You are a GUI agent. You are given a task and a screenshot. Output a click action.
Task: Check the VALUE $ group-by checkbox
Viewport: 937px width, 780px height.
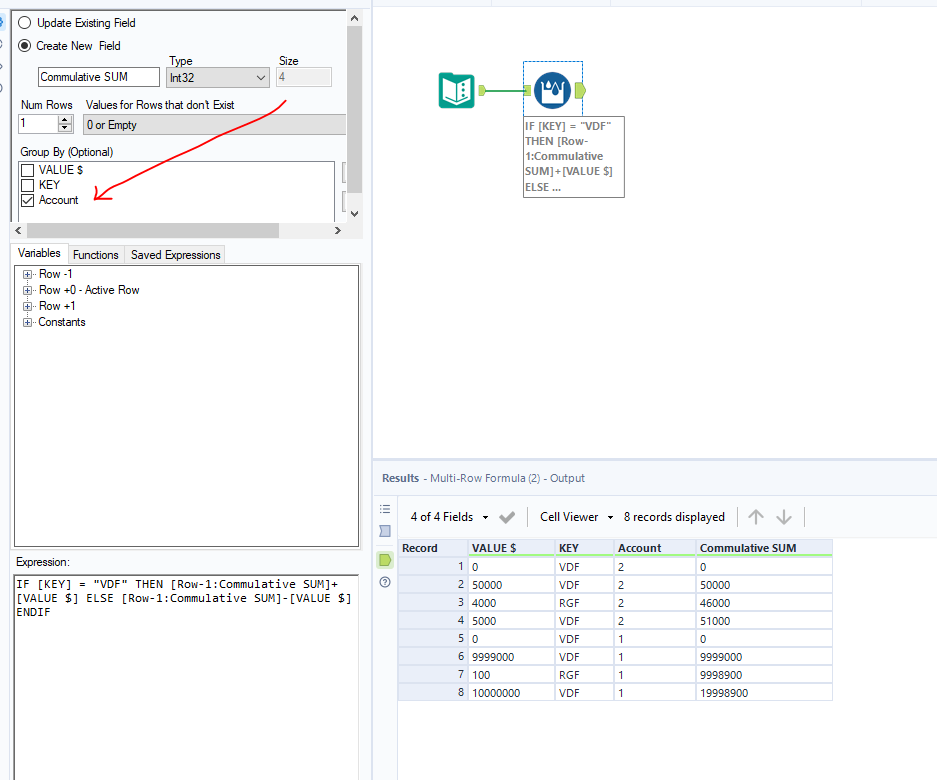[x=28, y=170]
